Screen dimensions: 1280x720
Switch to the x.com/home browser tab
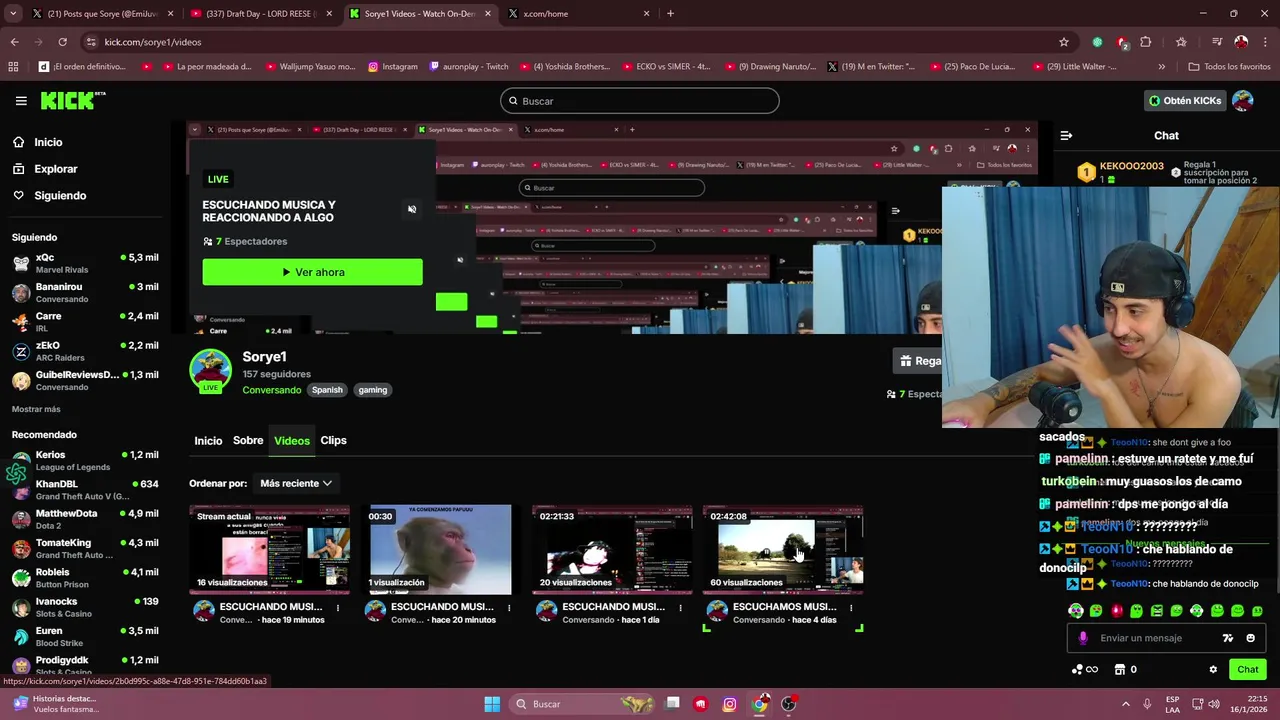(578, 14)
